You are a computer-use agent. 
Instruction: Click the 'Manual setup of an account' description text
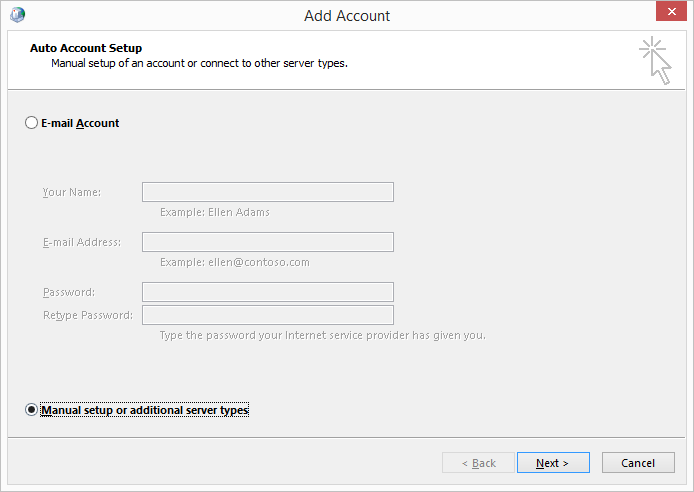199,63
